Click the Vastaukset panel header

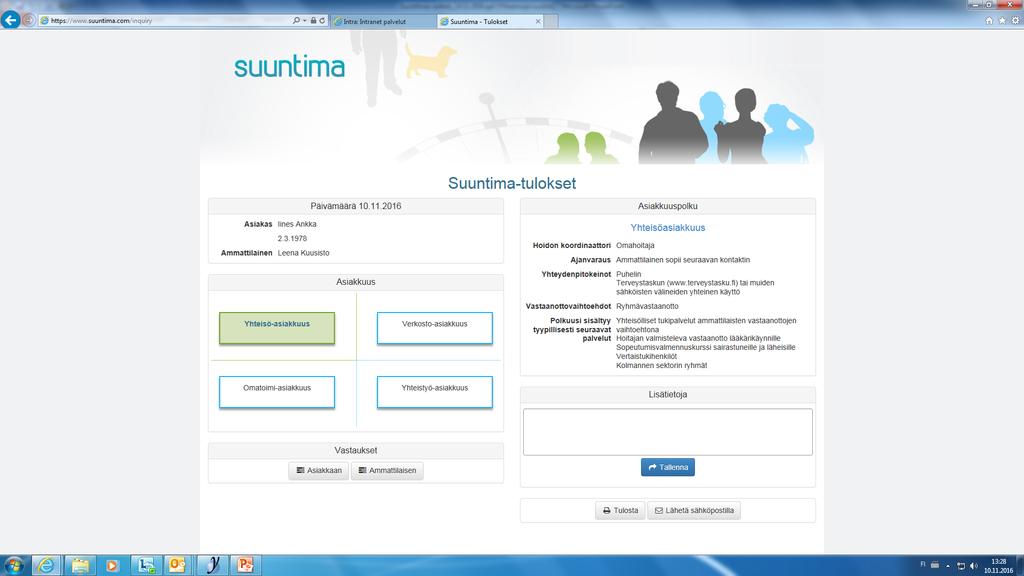tap(356, 450)
